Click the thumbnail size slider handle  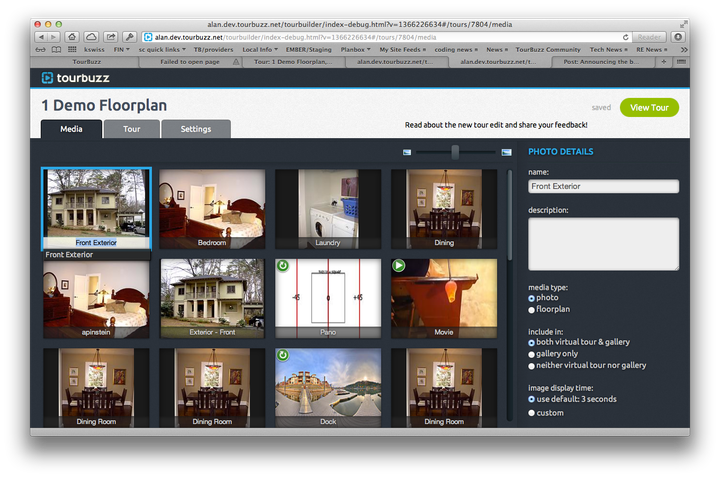click(x=455, y=152)
